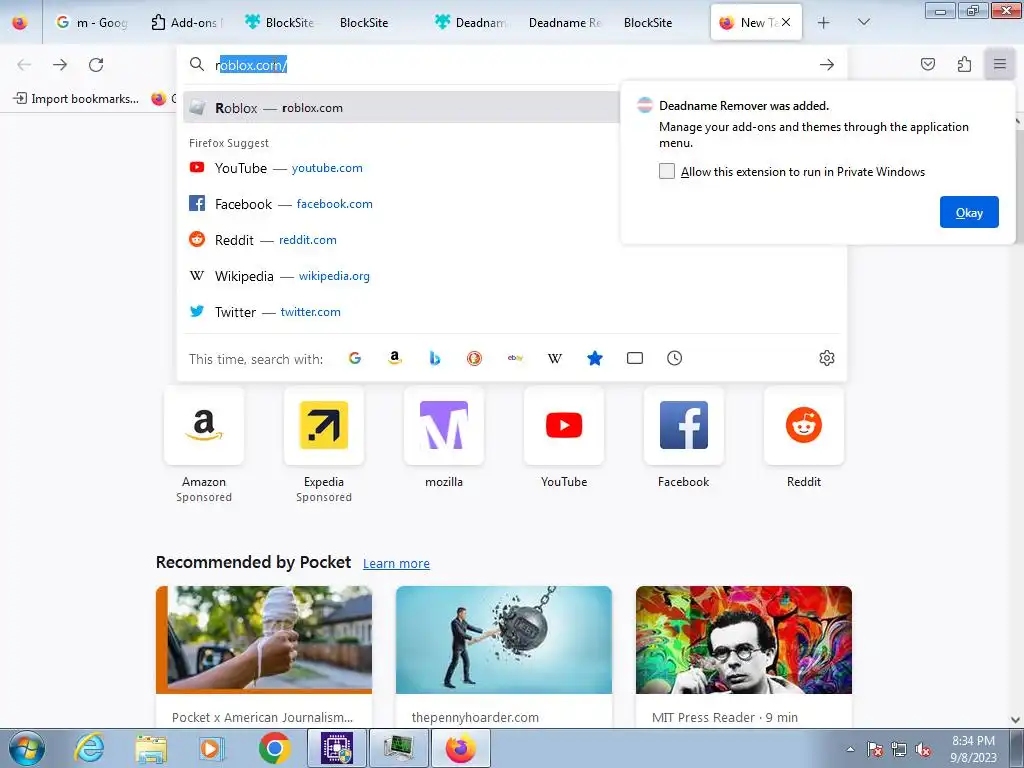Image resolution: width=1024 pixels, height=768 pixels.
Task: Search this time with Amazon
Action: (x=394, y=358)
